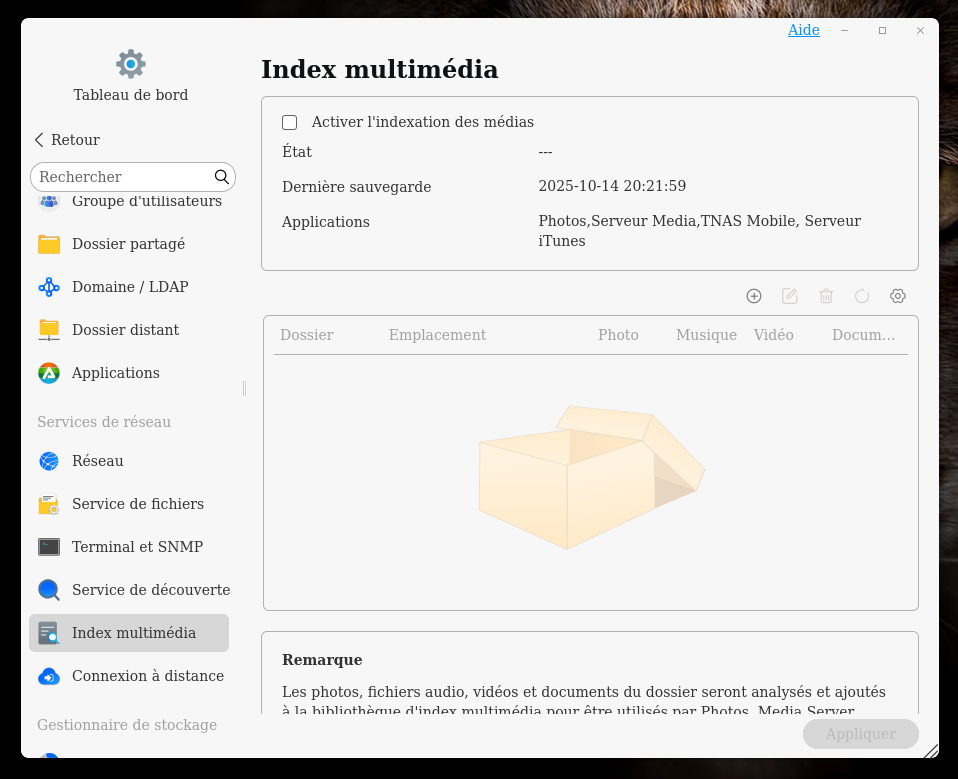The image size is (958, 779).
Task: Click the Emplacement column header
Action: tap(437, 335)
